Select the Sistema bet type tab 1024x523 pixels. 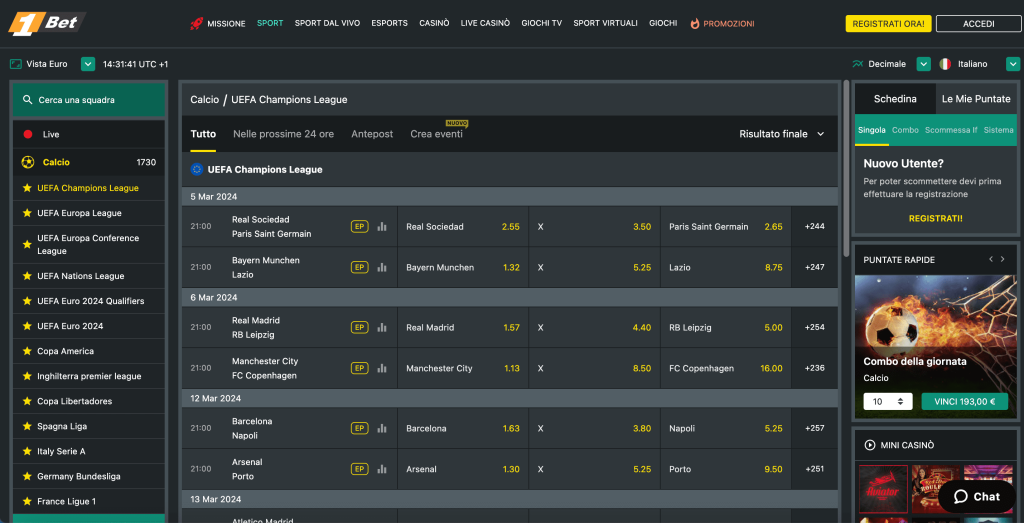pos(999,130)
